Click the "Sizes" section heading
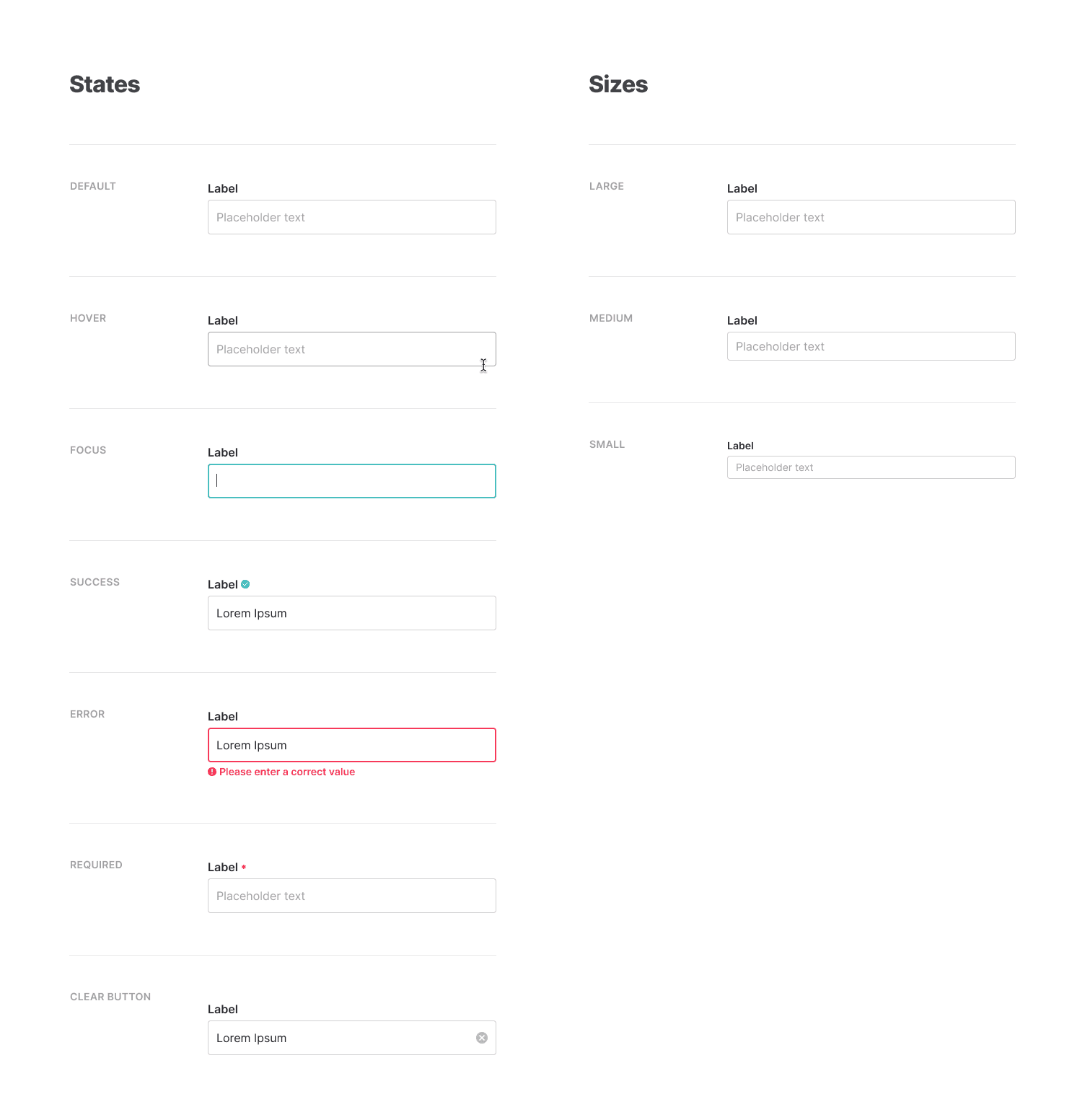Image resolution: width=1085 pixels, height=1120 pixels. click(x=618, y=84)
